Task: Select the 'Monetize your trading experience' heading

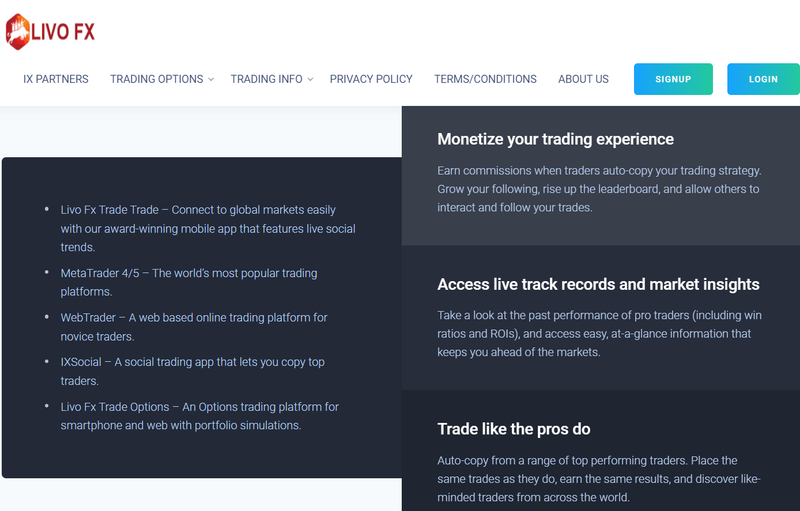Action: point(555,139)
